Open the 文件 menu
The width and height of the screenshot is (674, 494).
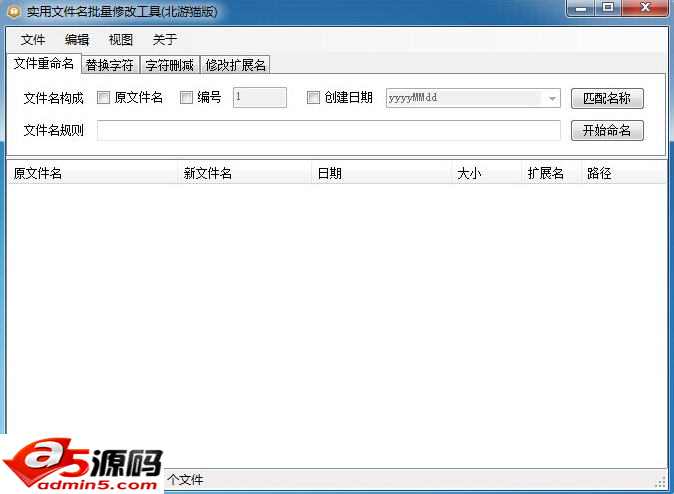[x=33, y=40]
